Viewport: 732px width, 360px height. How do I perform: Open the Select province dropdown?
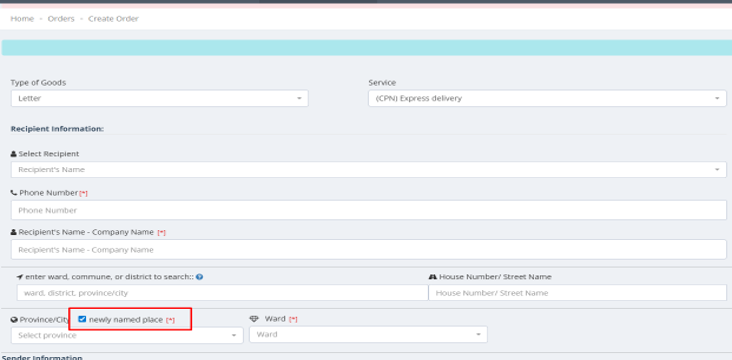coord(127,335)
